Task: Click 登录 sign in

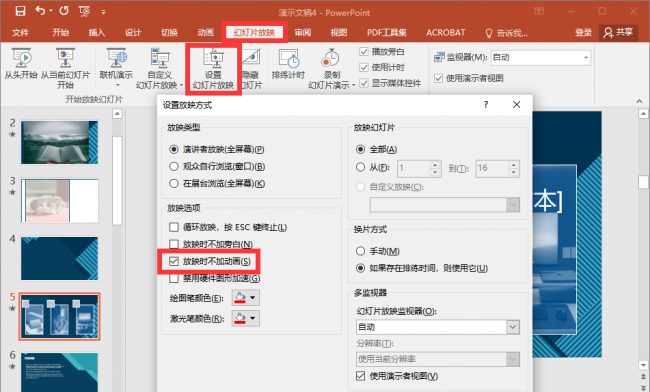Action: [x=583, y=33]
